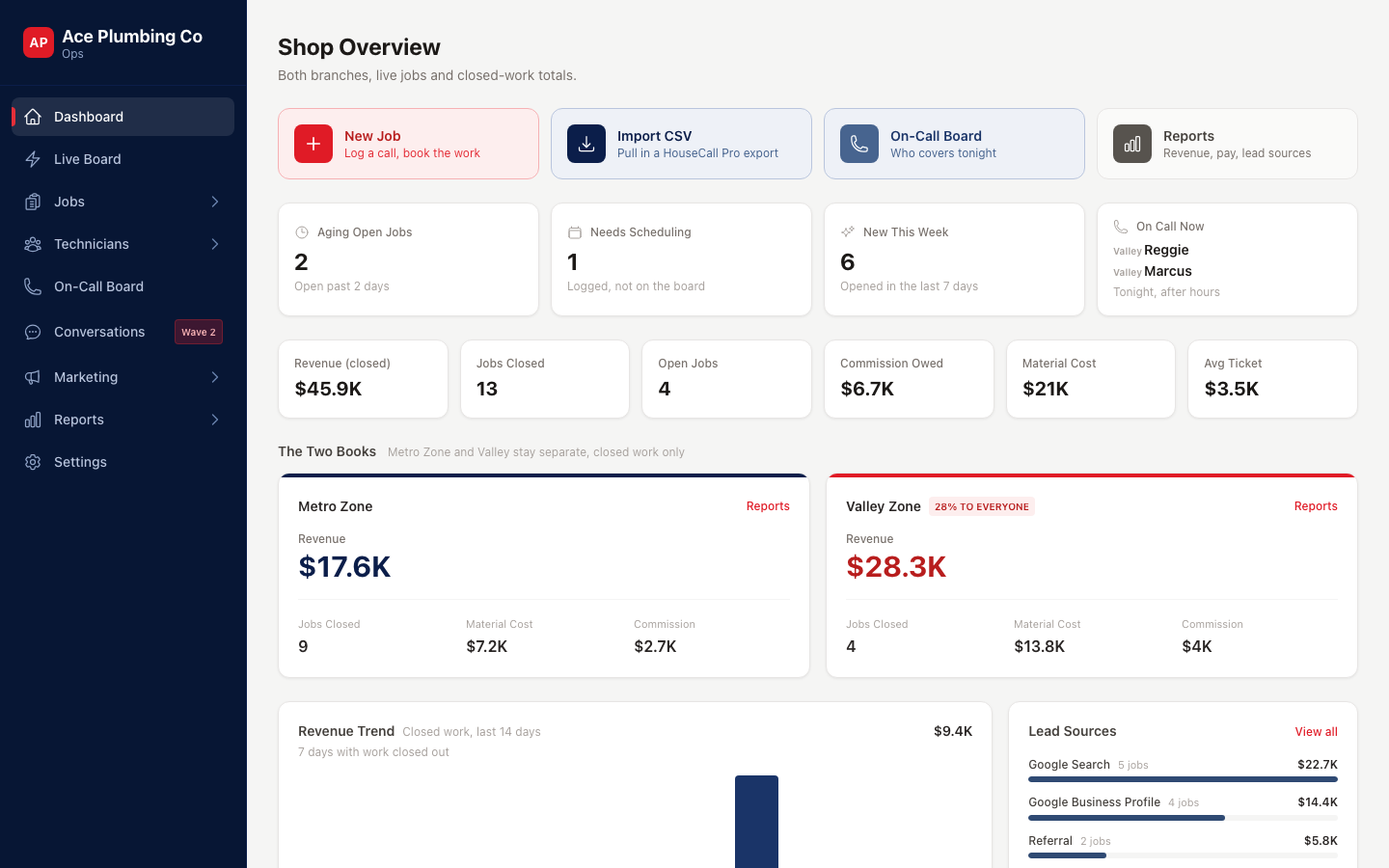Image resolution: width=1389 pixels, height=868 pixels.
Task: Click the Google Search lead source bar
Action: (x=1183, y=779)
